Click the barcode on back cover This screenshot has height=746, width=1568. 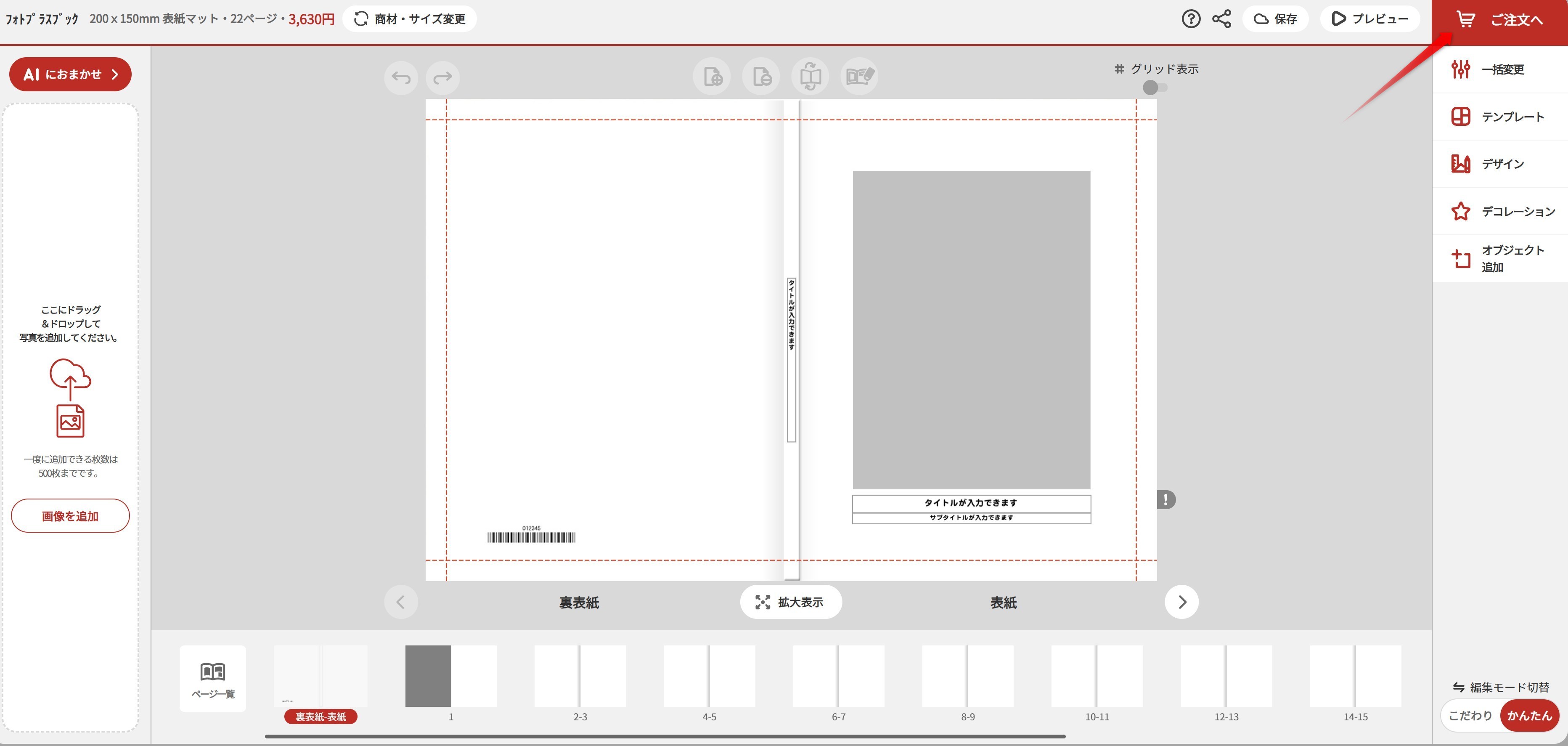[531, 535]
